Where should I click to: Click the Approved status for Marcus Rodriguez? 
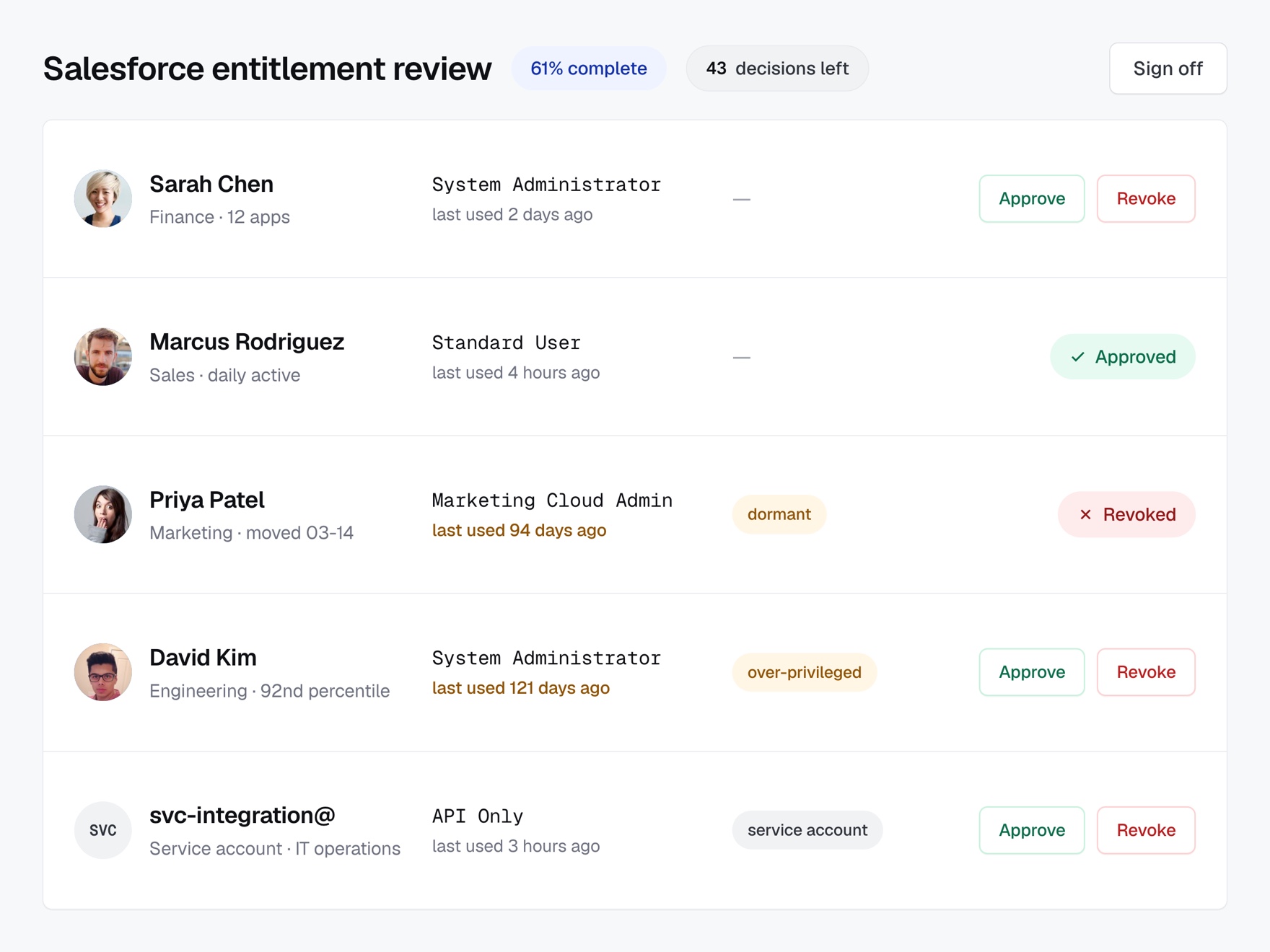tap(1123, 356)
